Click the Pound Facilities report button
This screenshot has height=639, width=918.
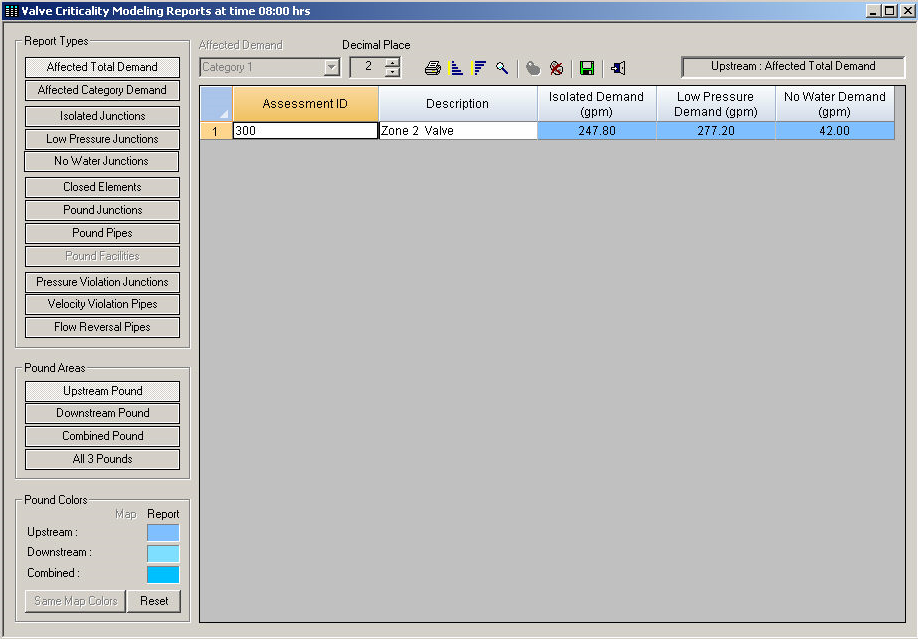pyautogui.click(x=102, y=256)
